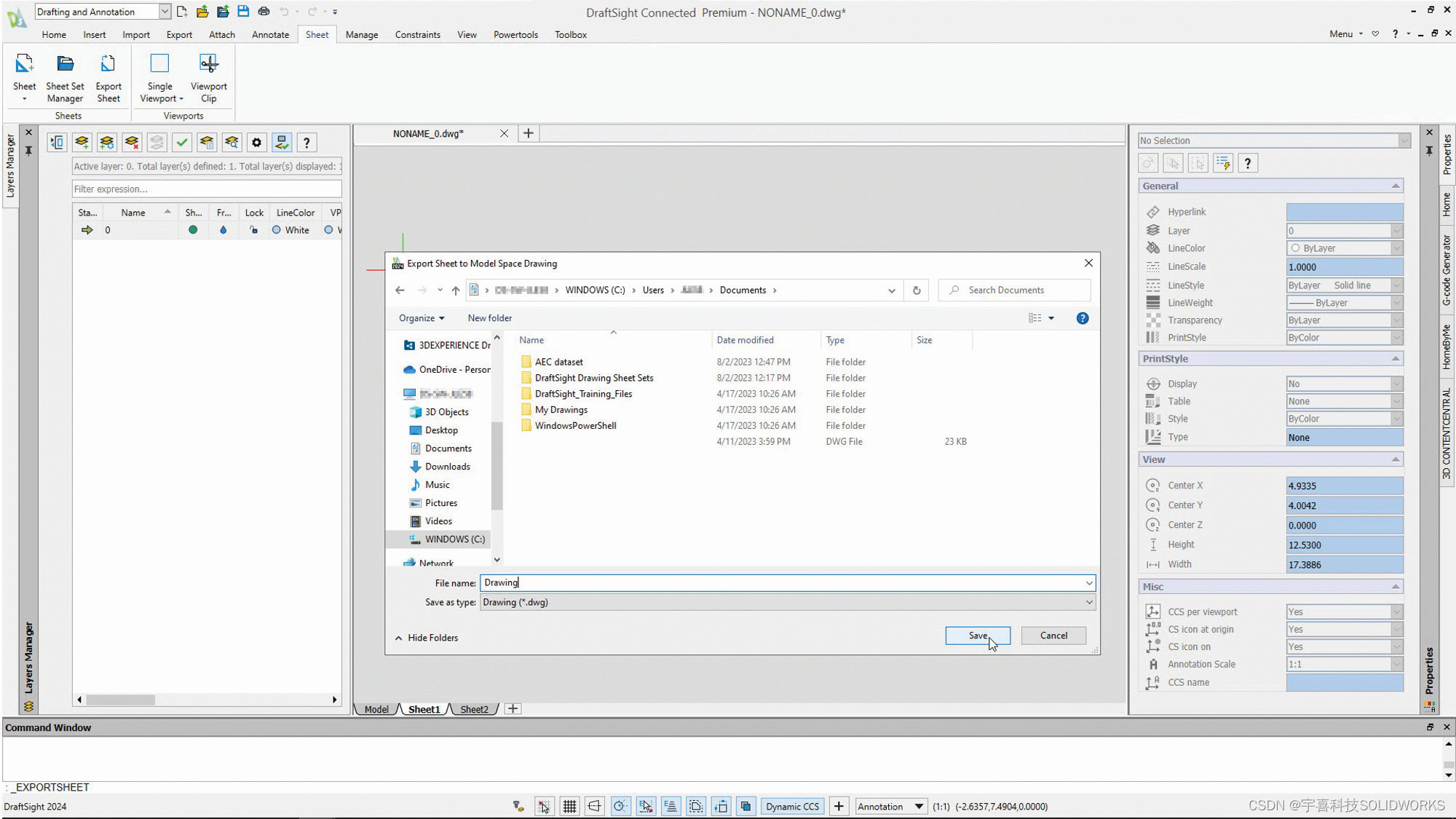Collapse the PrintStyle properties section
This screenshot has height=819, width=1456.
[x=1396, y=359]
